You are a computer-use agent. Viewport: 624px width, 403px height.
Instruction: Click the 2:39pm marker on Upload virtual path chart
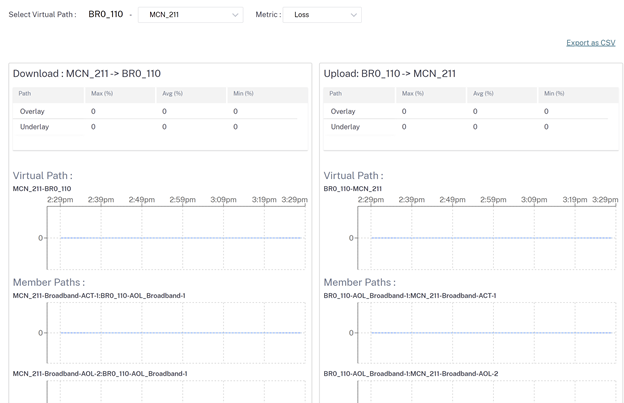(x=412, y=200)
